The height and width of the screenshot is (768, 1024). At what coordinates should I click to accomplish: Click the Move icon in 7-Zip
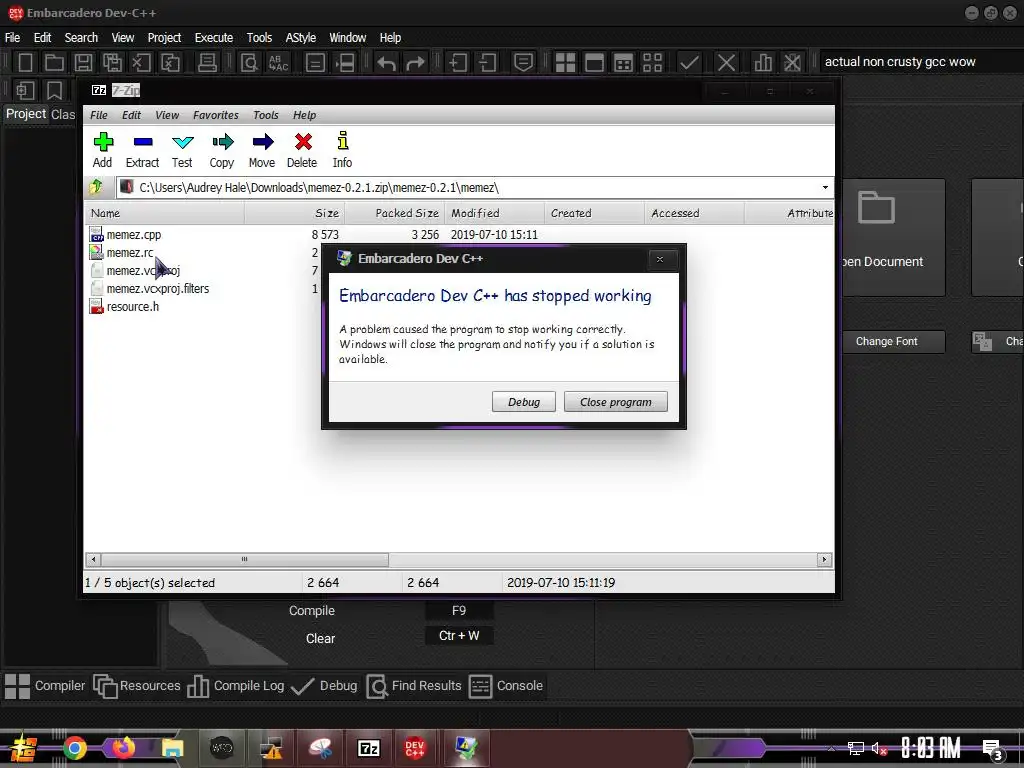(x=263, y=142)
